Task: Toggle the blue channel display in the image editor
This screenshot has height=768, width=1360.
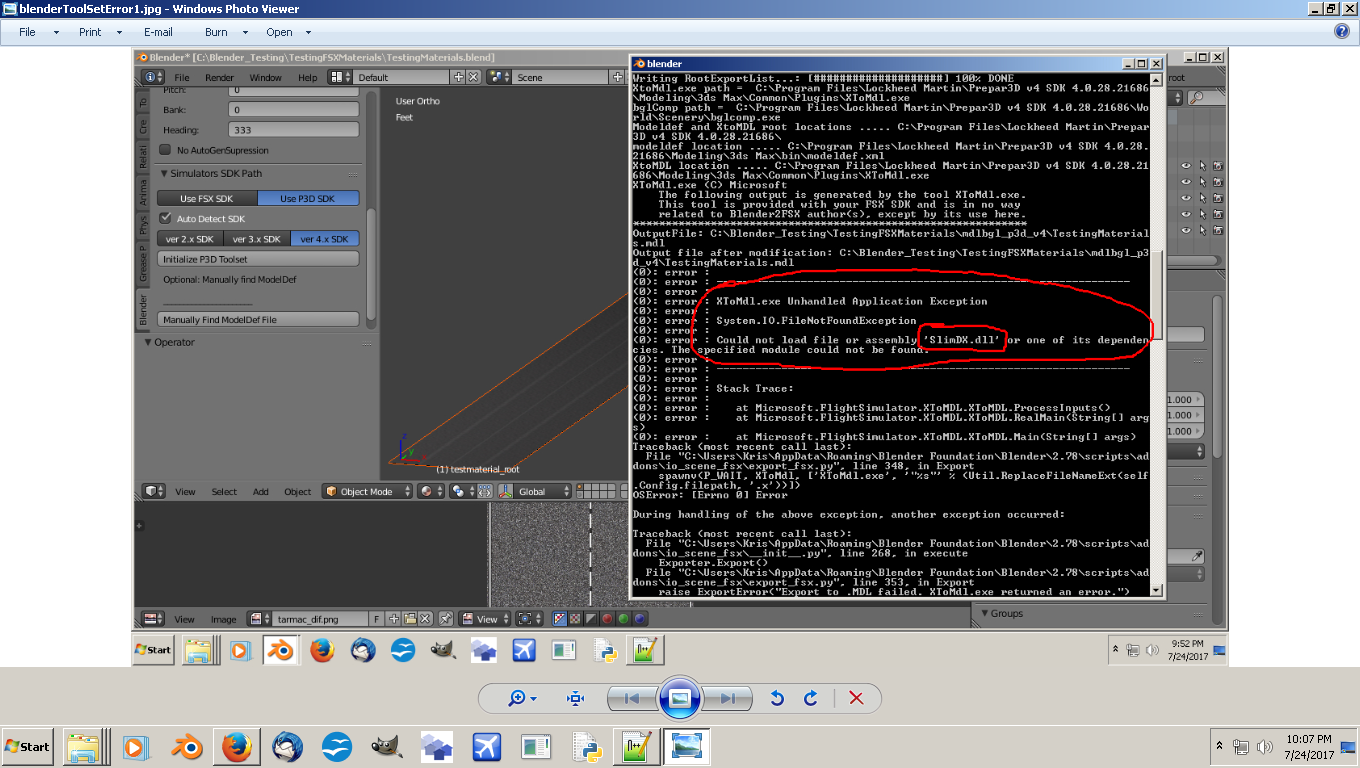Action: point(638,619)
